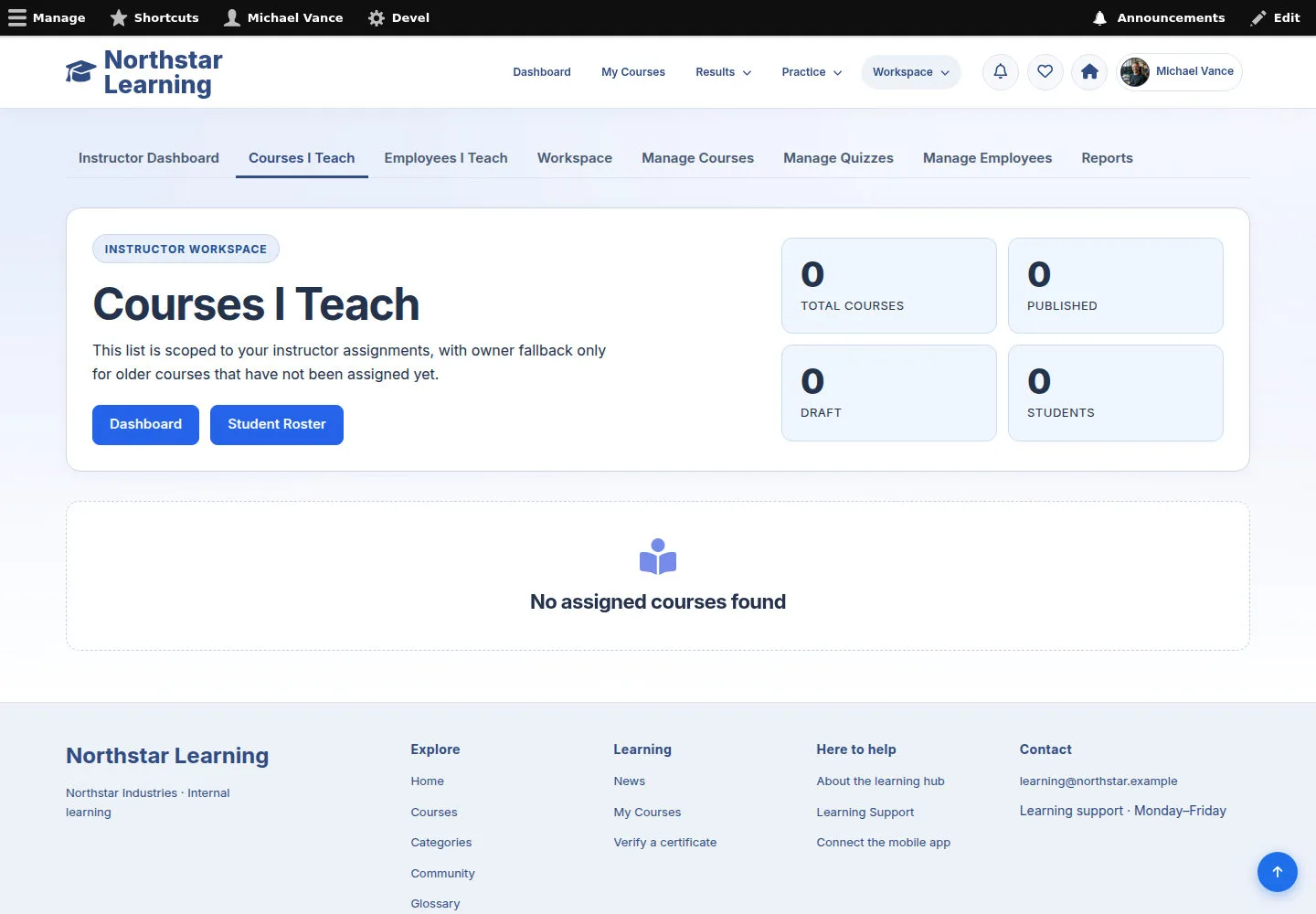Click the heart favorites icon
Screen dimensions: 1316x914
tap(1045, 71)
